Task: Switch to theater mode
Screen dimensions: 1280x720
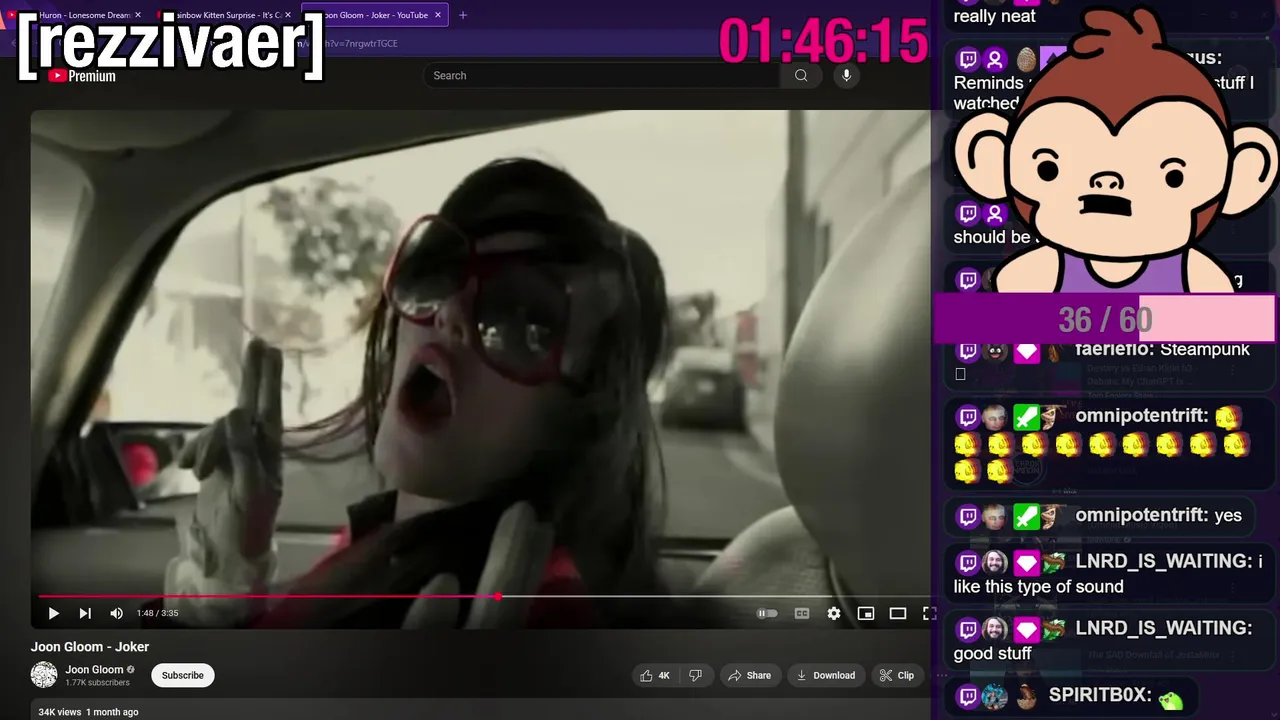Action: [898, 613]
